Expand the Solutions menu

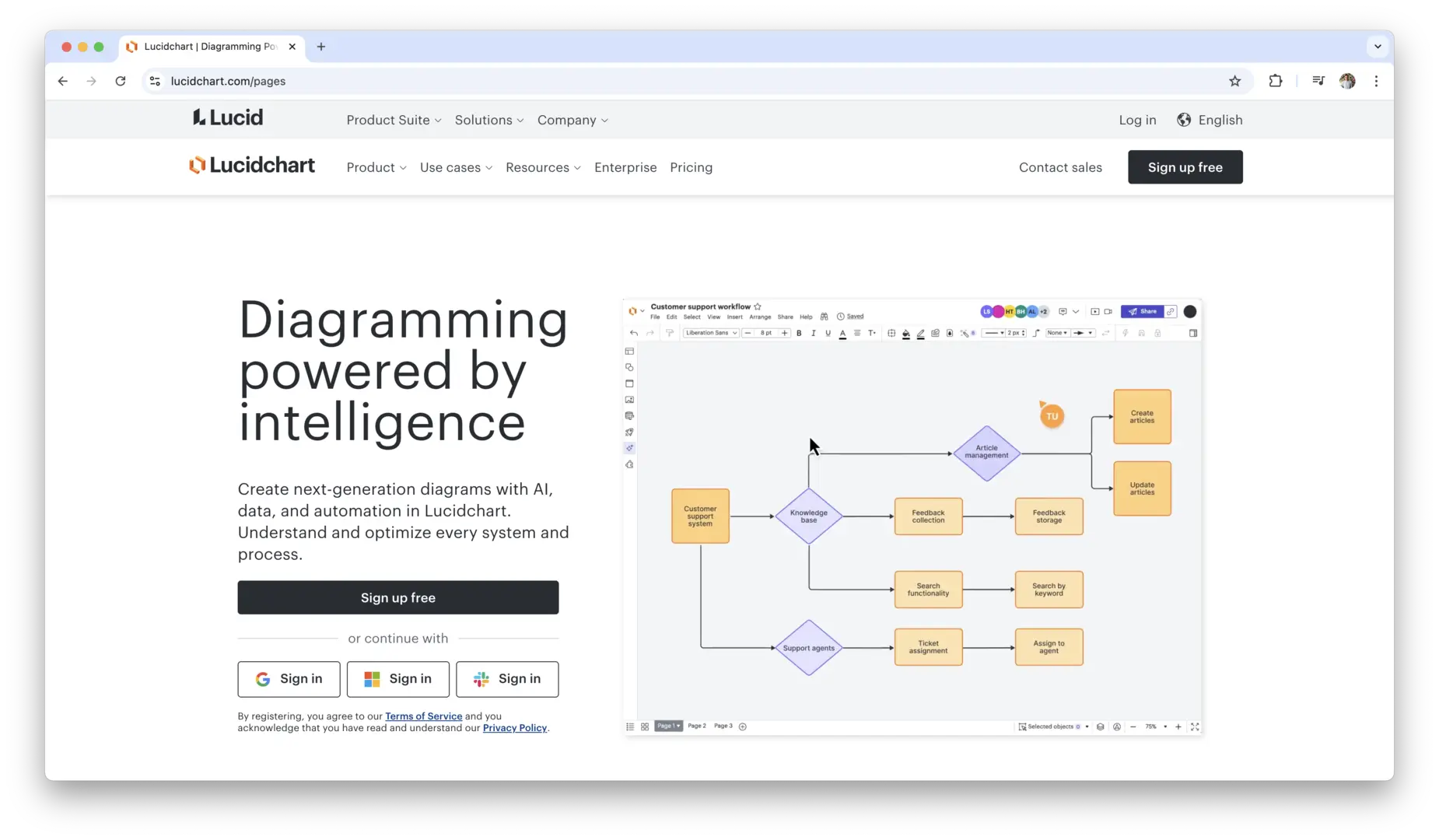489,120
